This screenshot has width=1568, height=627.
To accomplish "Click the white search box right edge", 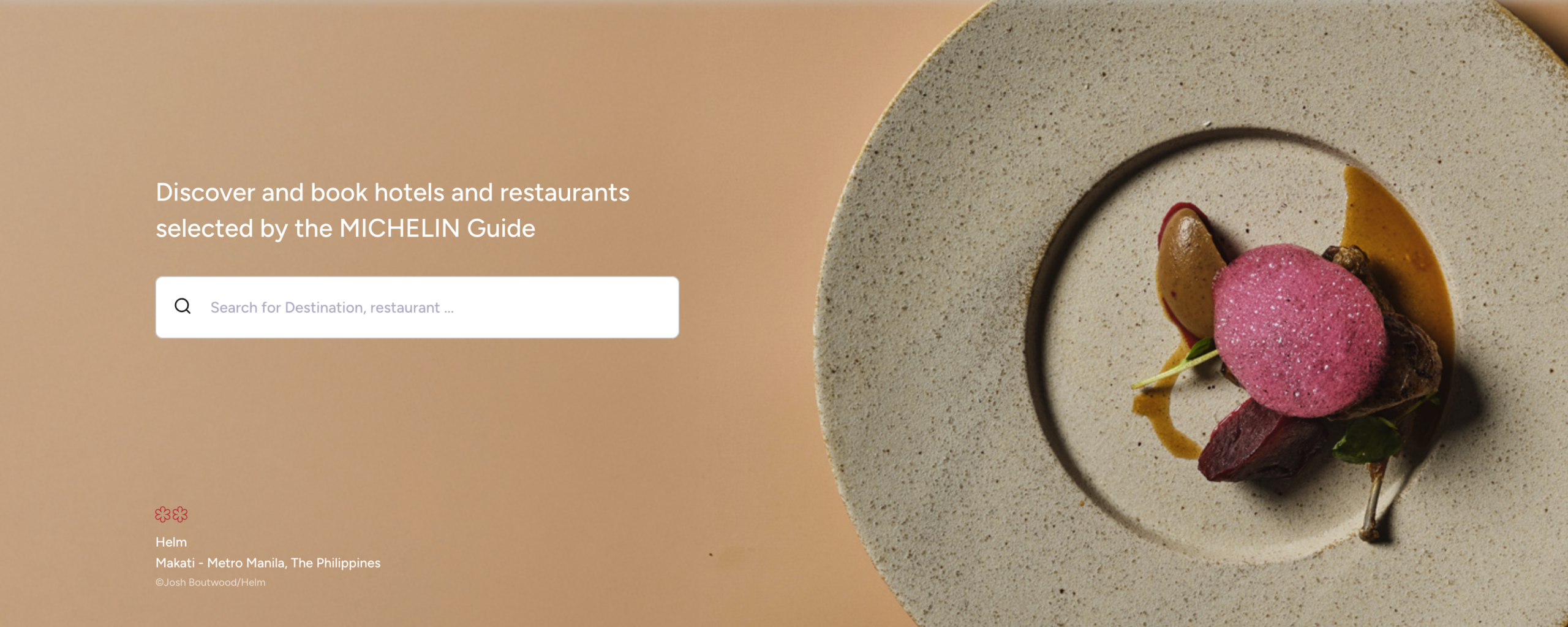I will pos(675,307).
